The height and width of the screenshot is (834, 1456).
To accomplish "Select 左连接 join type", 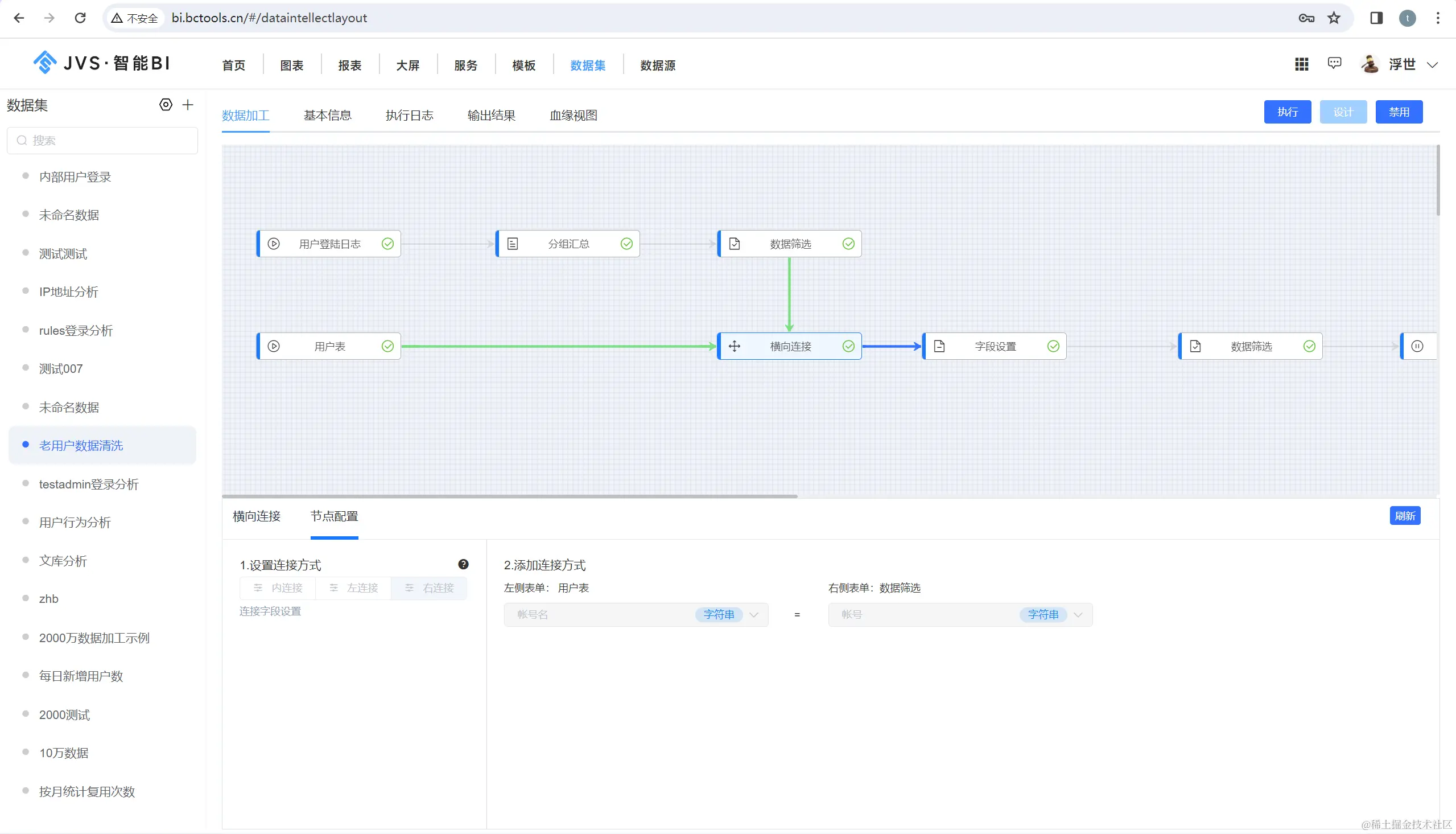I will (354, 588).
